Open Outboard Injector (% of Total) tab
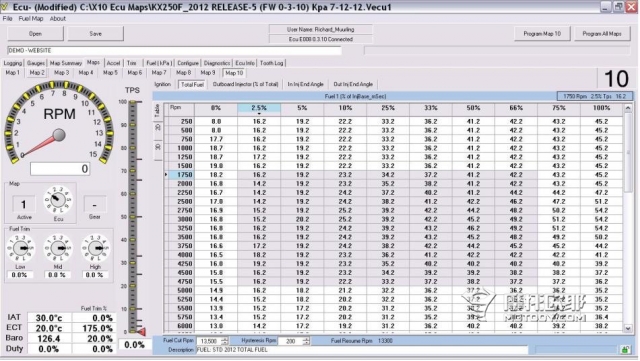Viewport: 640px width, 361px height. [x=245, y=84]
